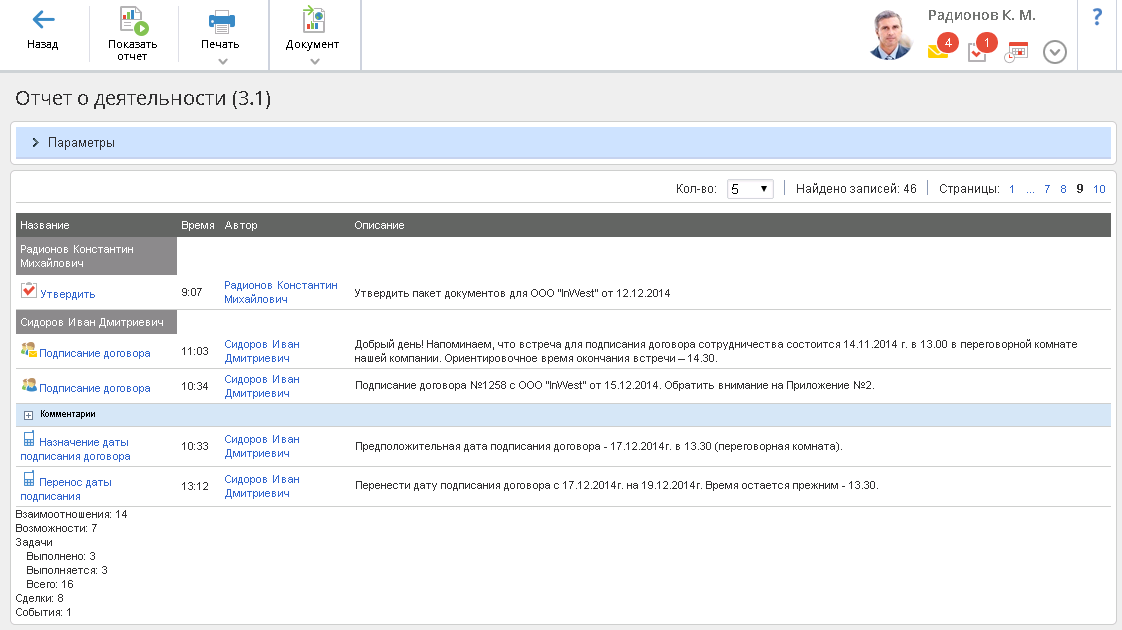Click the Back arrow icon
The image size is (1122, 630).
pos(43,20)
